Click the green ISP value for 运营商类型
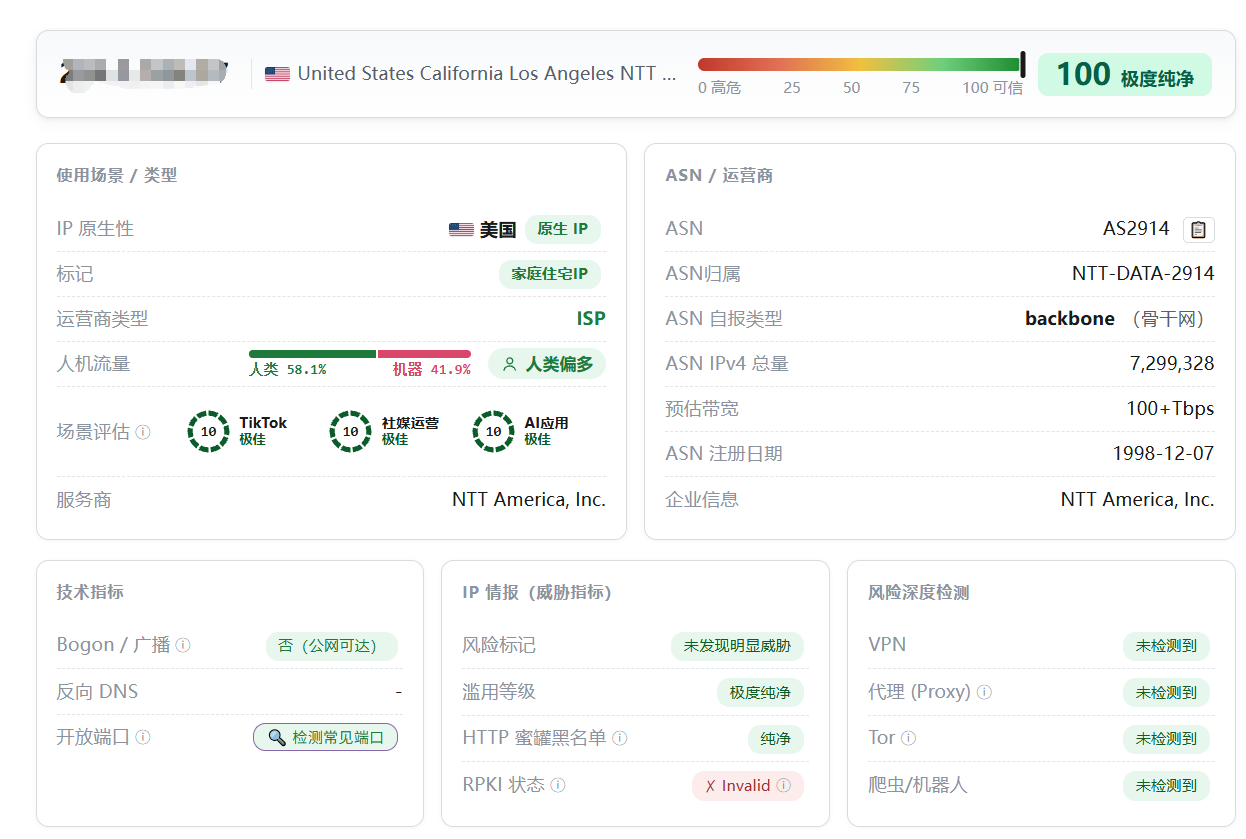The image size is (1246, 839). point(591,319)
